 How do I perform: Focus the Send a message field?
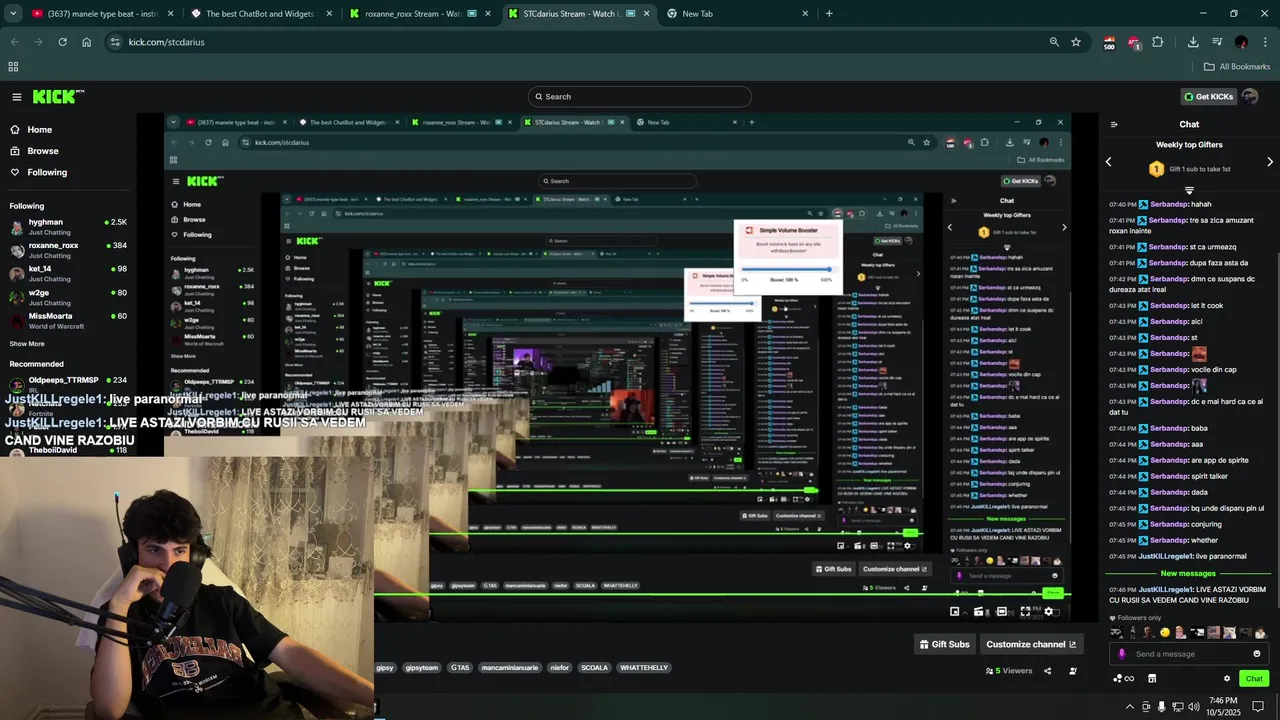tap(1190, 654)
